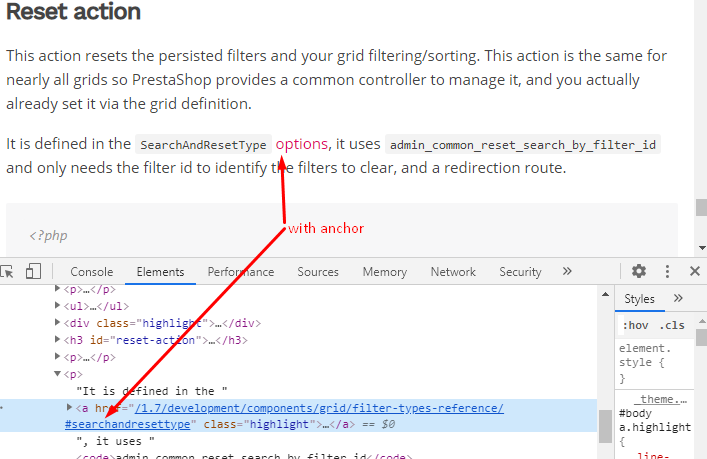Open the Network tab
Image resolution: width=707 pixels, height=459 pixels.
coord(453,272)
